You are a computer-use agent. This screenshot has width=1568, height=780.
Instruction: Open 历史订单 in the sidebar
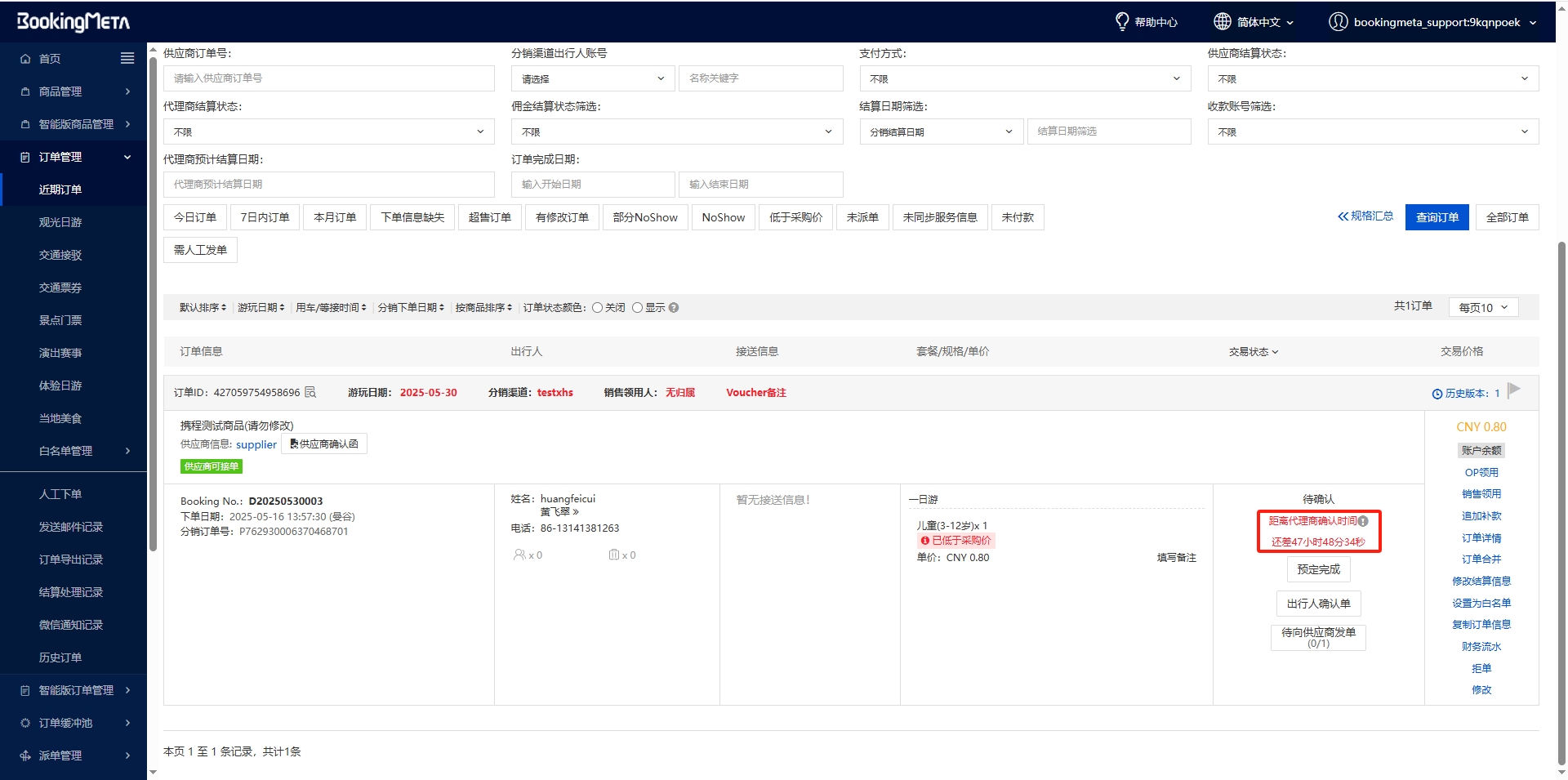[60, 657]
